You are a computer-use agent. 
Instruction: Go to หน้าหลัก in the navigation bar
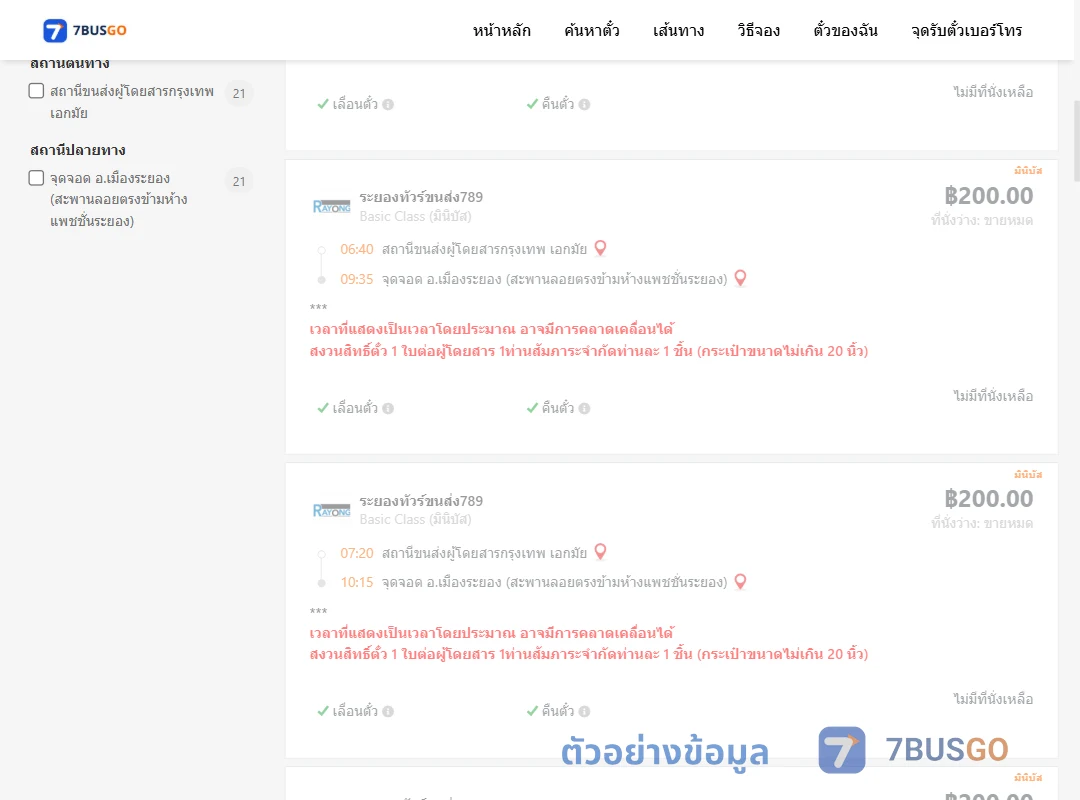tap(501, 30)
